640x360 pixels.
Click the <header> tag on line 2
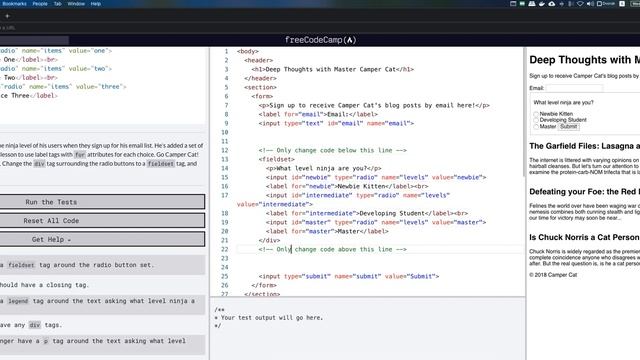click(258, 60)
